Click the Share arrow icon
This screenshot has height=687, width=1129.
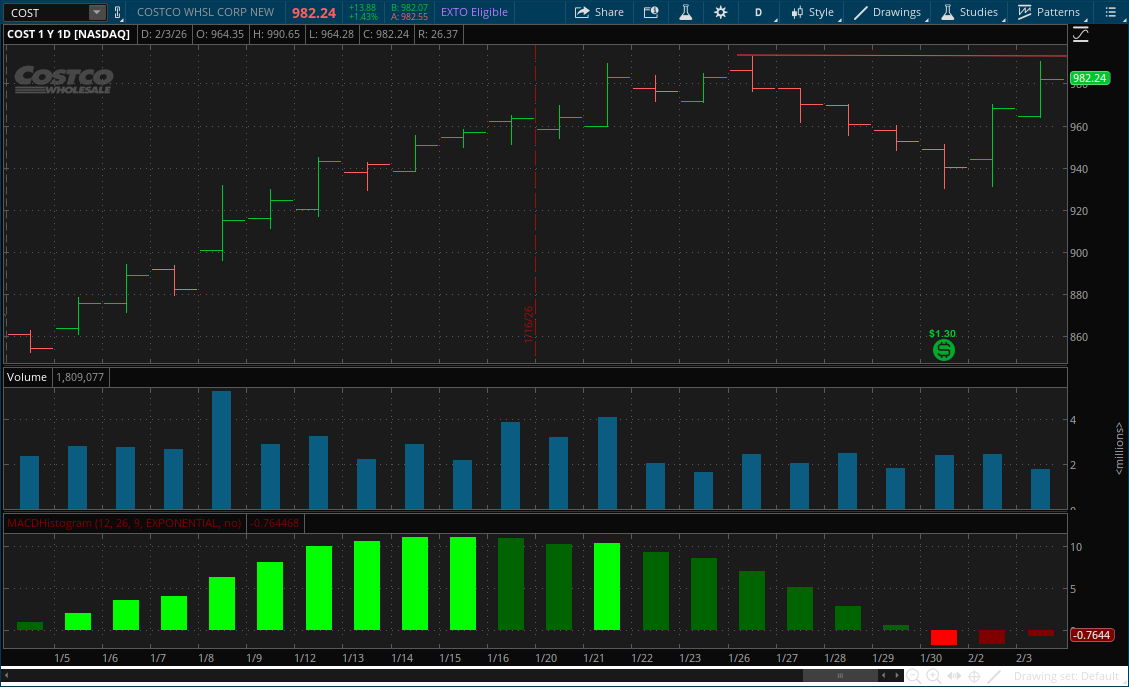(582, 12)
